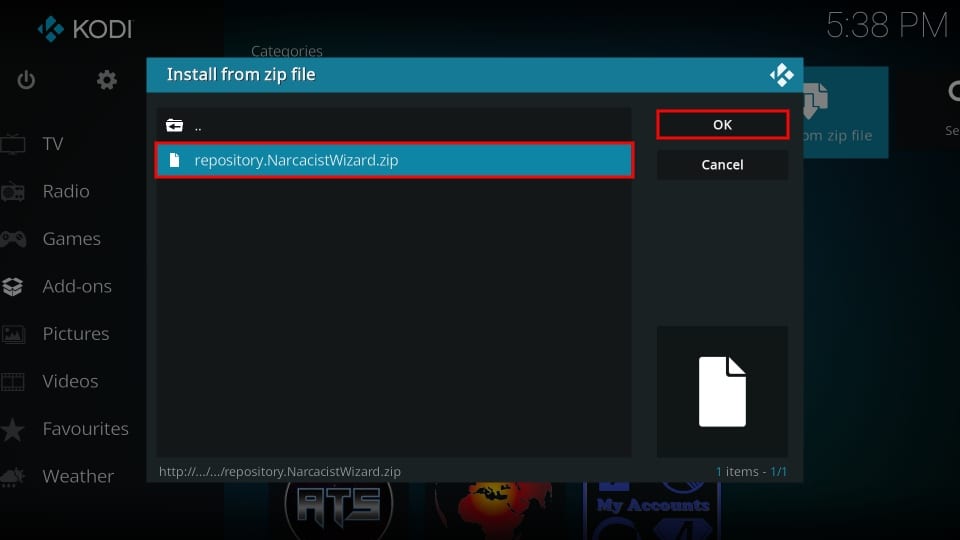Click the RTS add-on thumbnail

pos(339,509)
